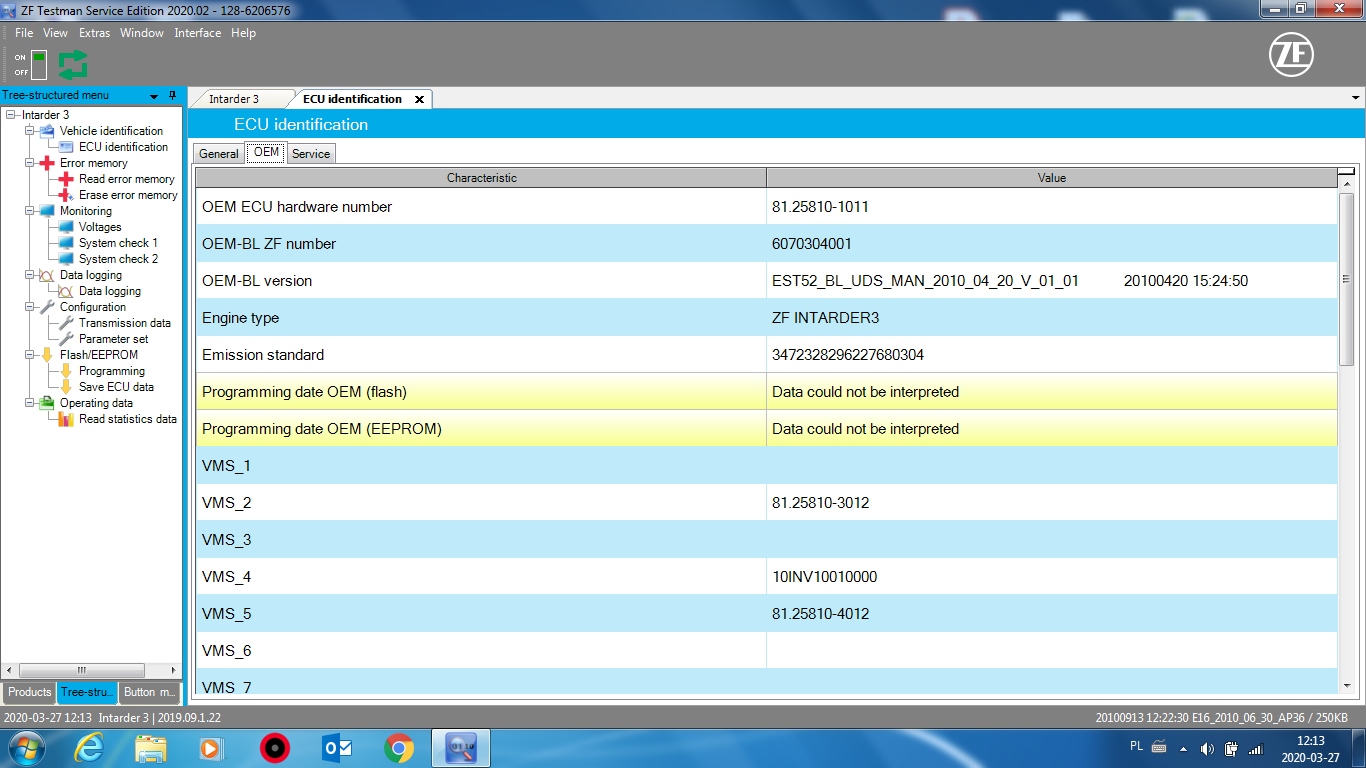Launch Google Chrome from the taskbar
1366x768 pixels.
pos(398,748)
